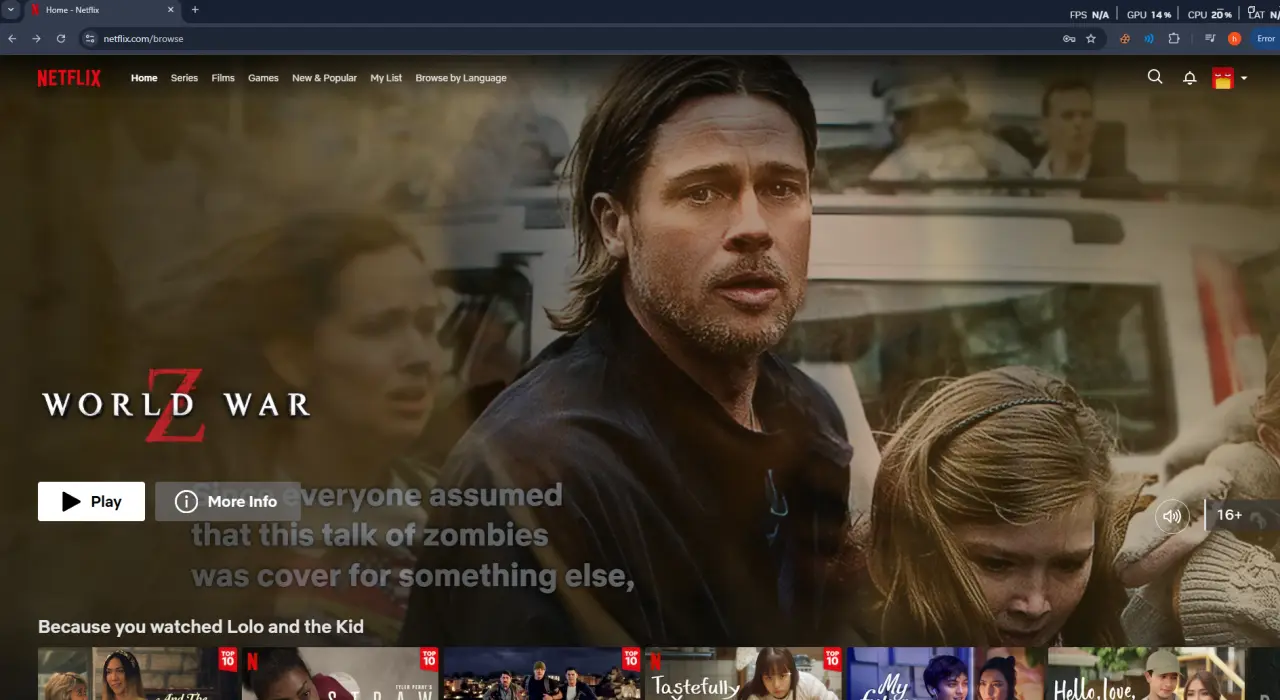
Task: Open the Extensions puzzle icon
Action: tap(1174, 38)
